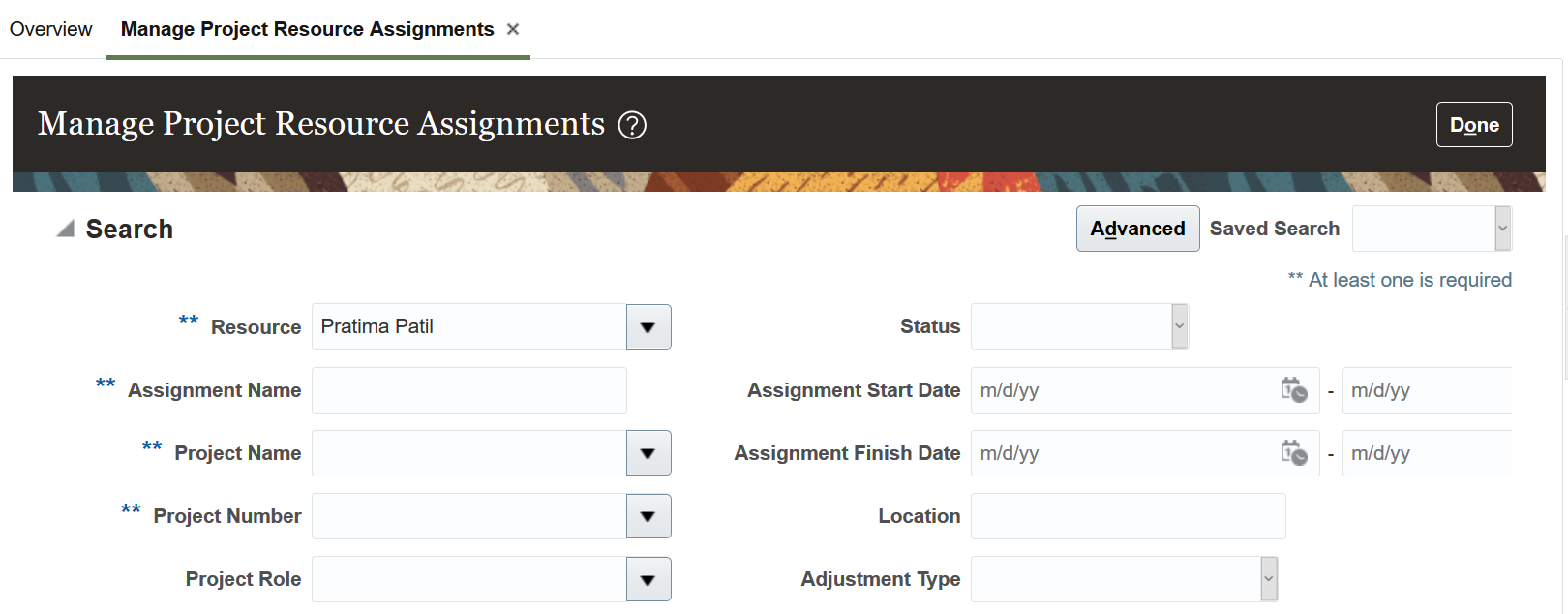Click the Advanced search button

coord(1137,229)
